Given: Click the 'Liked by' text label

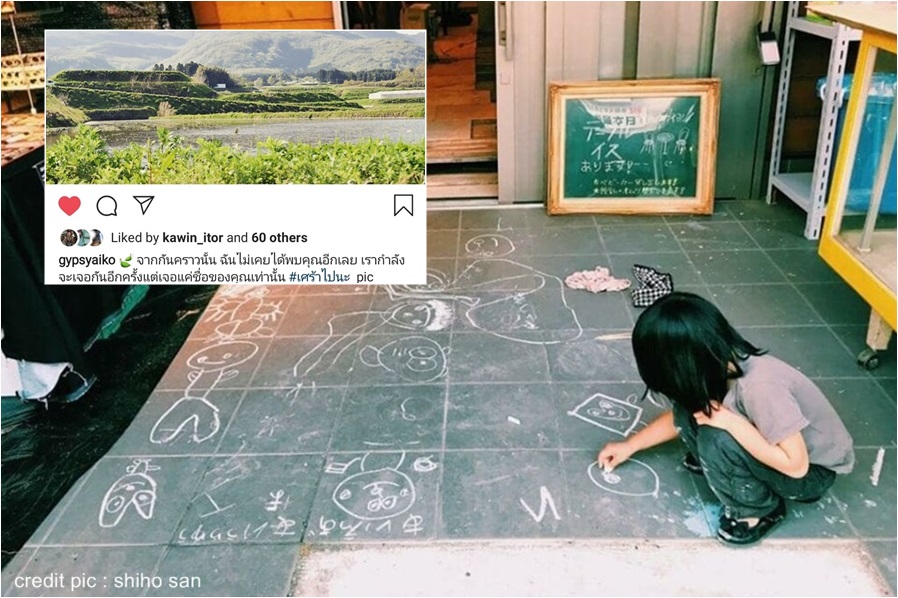Looking at the screenshot, I should point(135,238).
